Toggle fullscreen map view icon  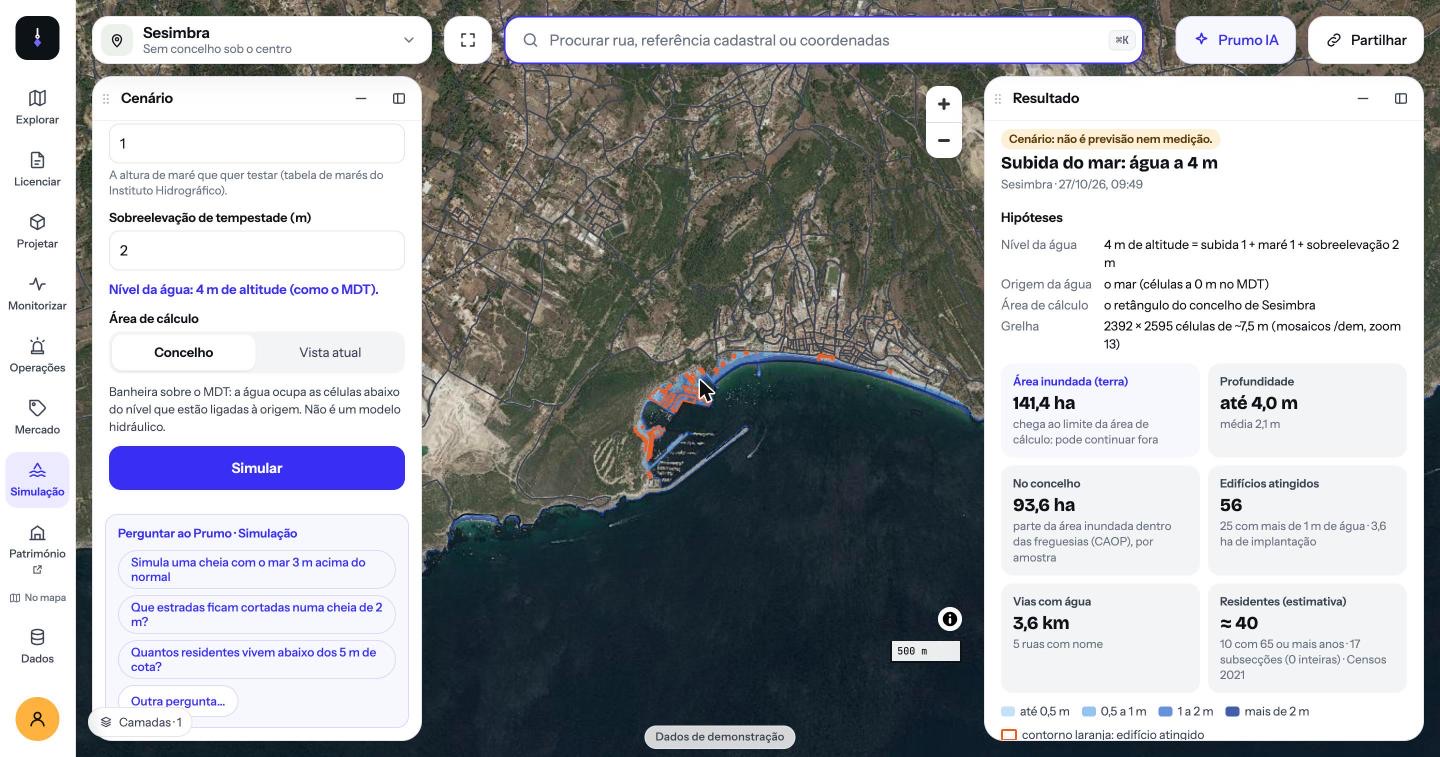(x=468, y=40)
